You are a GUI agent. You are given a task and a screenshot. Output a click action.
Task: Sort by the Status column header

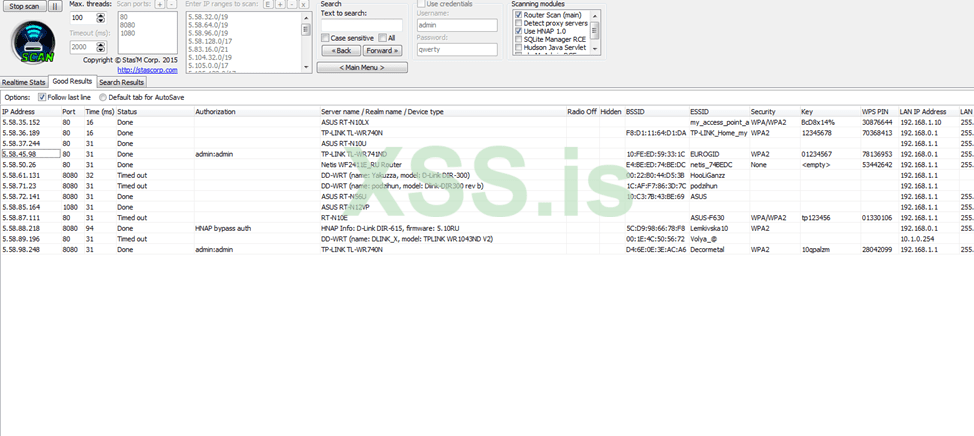click(x=155, y=112)
